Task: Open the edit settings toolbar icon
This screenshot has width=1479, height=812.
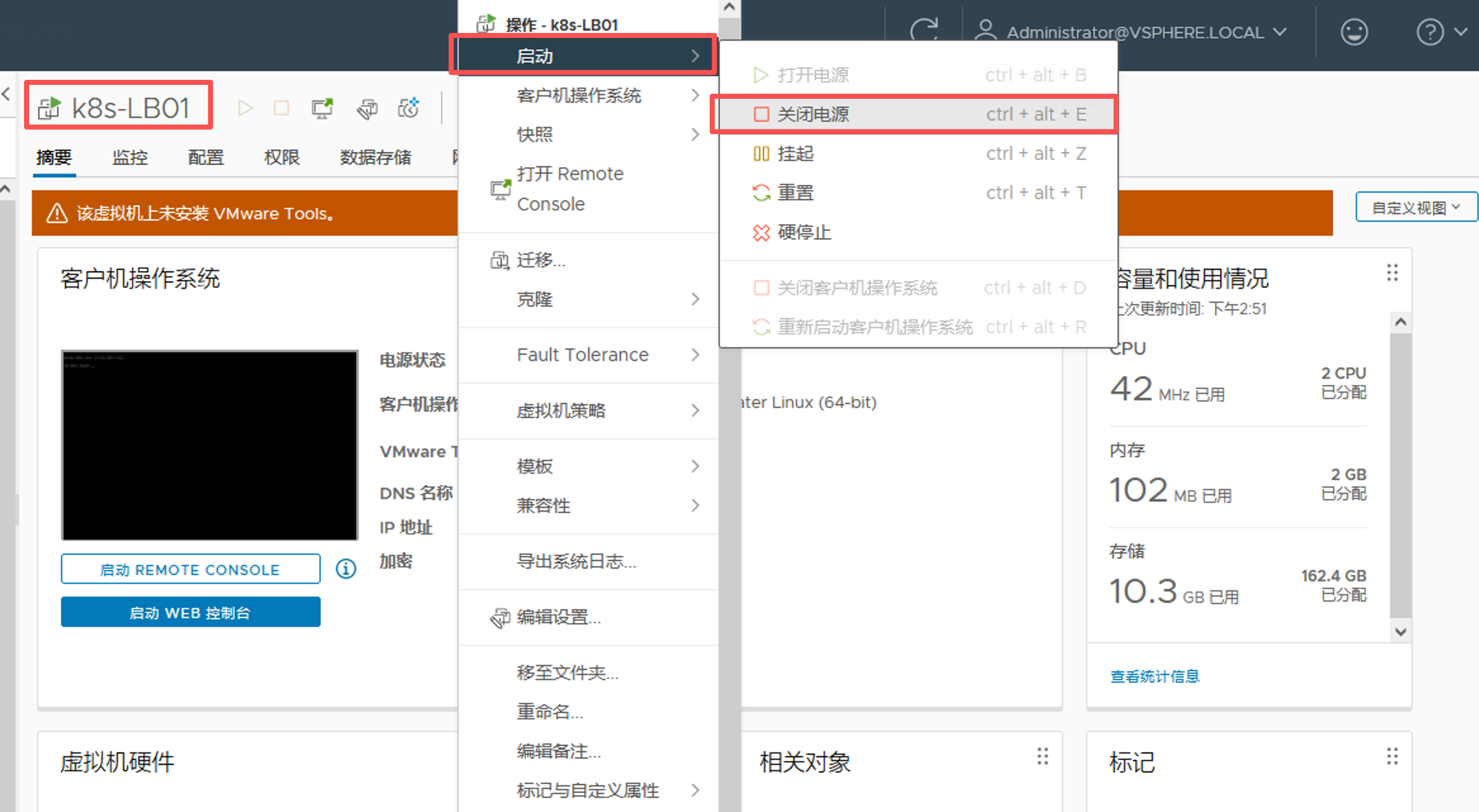Action: point(367,109)
